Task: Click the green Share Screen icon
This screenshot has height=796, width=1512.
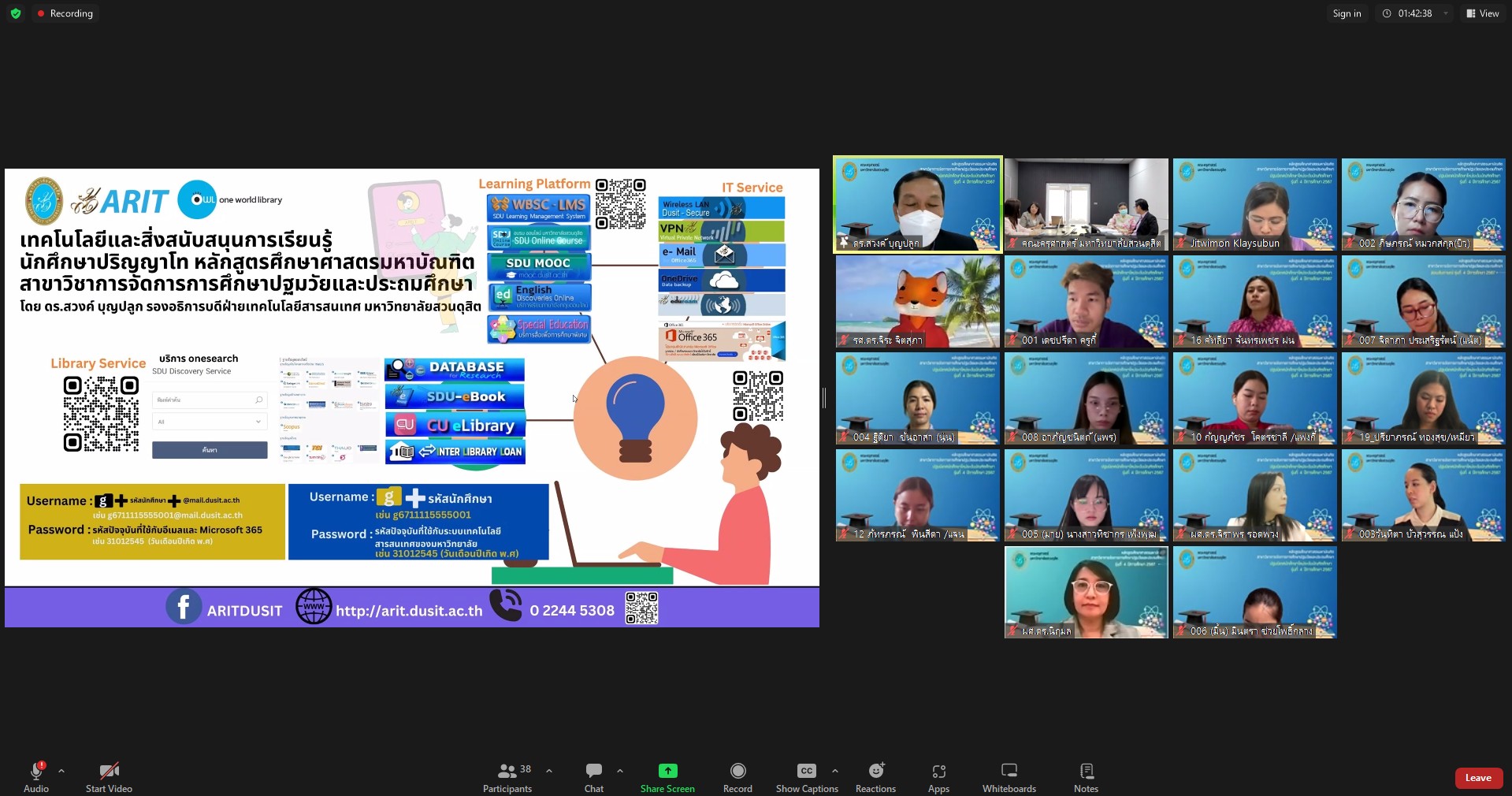Action: 667,771
